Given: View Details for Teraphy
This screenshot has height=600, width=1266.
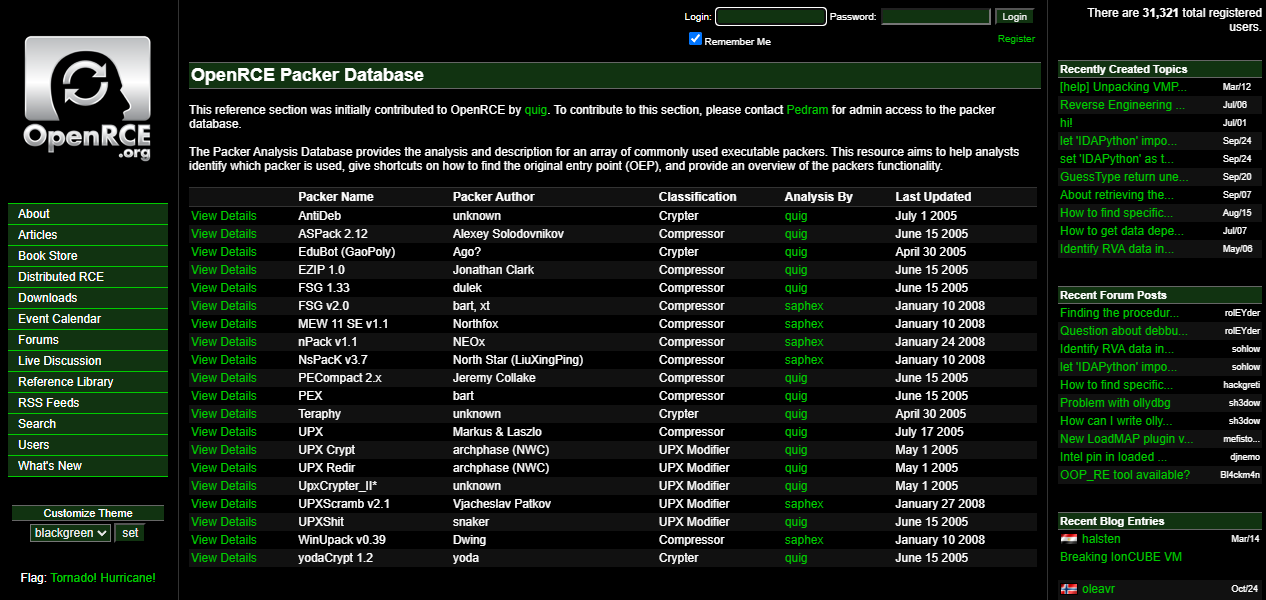Looking at the screenshot, I should pos(224,414).
